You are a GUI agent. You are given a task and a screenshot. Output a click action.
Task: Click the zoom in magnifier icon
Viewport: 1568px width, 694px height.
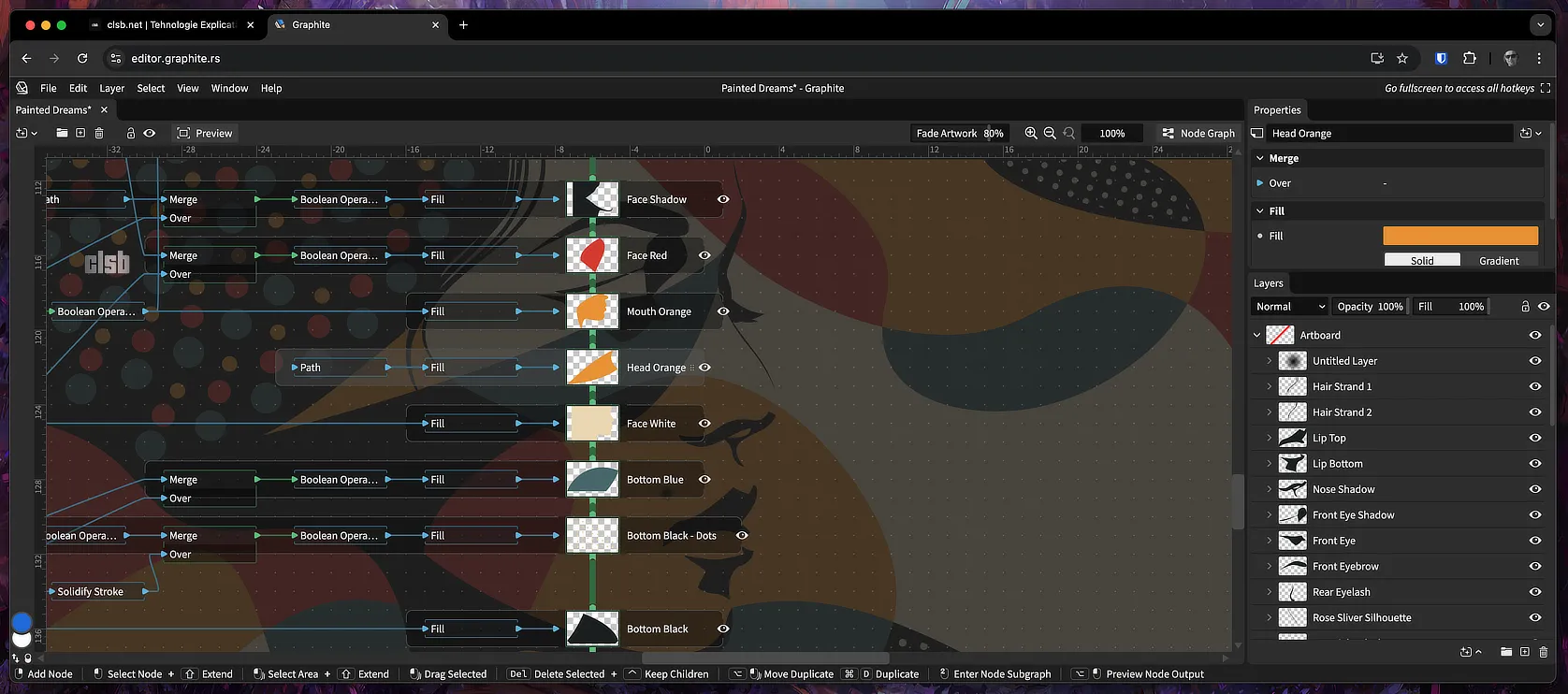[1031, 133]
